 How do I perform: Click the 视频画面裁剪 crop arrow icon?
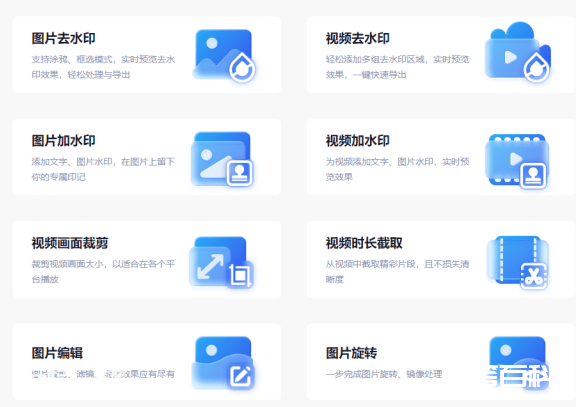pyautogui.click(x=222, y=262)
